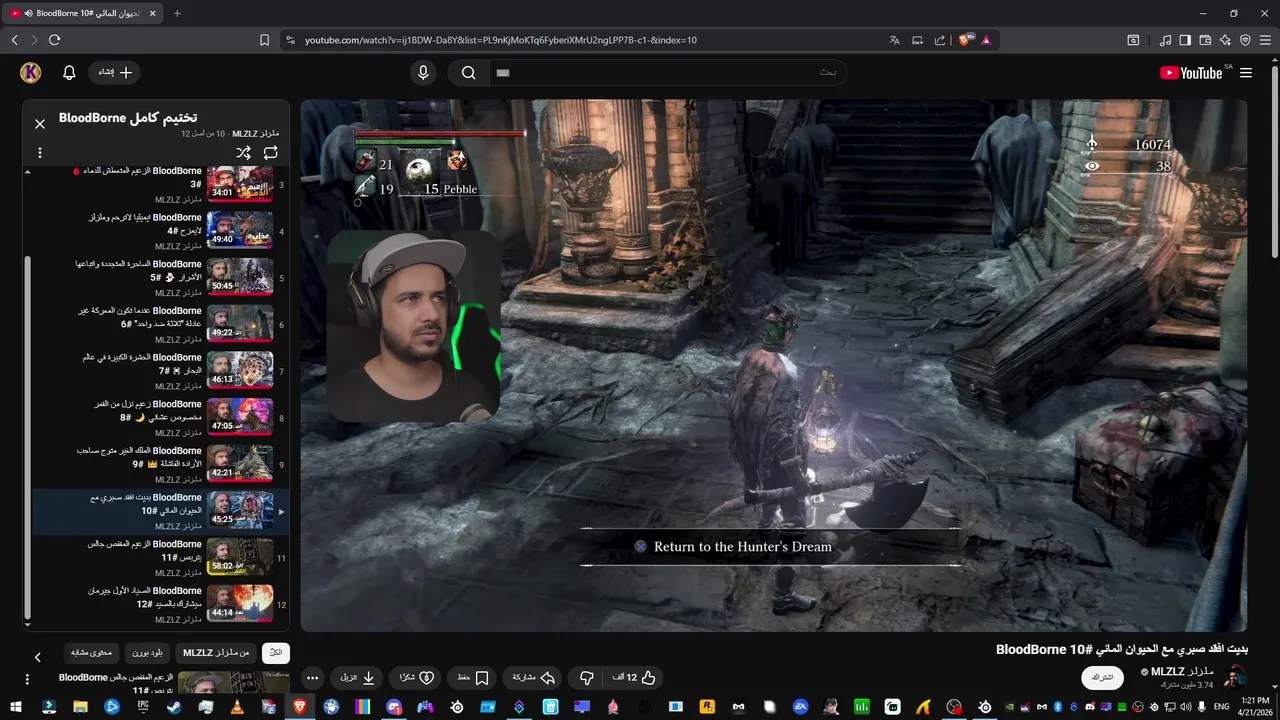1280x720 pixels.
Task: Bookmark this page in the address bar
Action: point(264,40)
